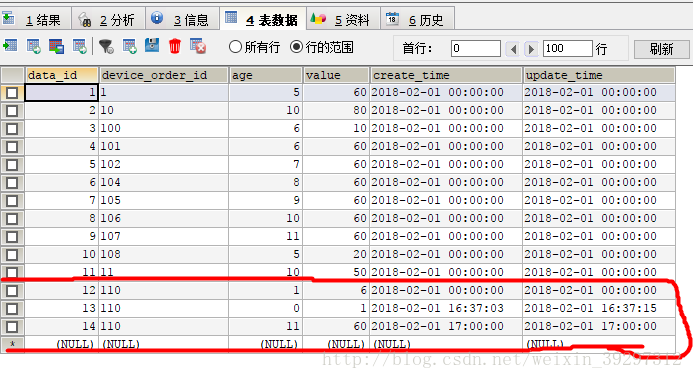Screen dimensions: 693x379
Task: Tick the checkbox for data_id 5 row
Action: 12,165
